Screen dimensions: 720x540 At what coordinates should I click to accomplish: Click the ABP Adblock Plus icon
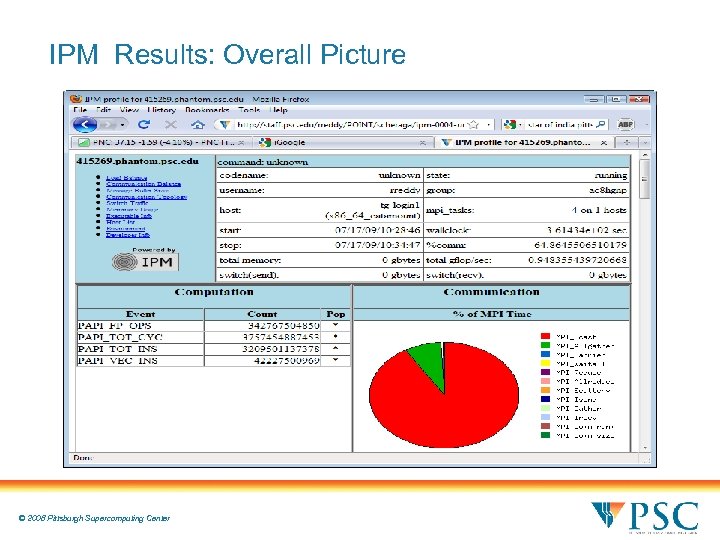click(625, 124)
